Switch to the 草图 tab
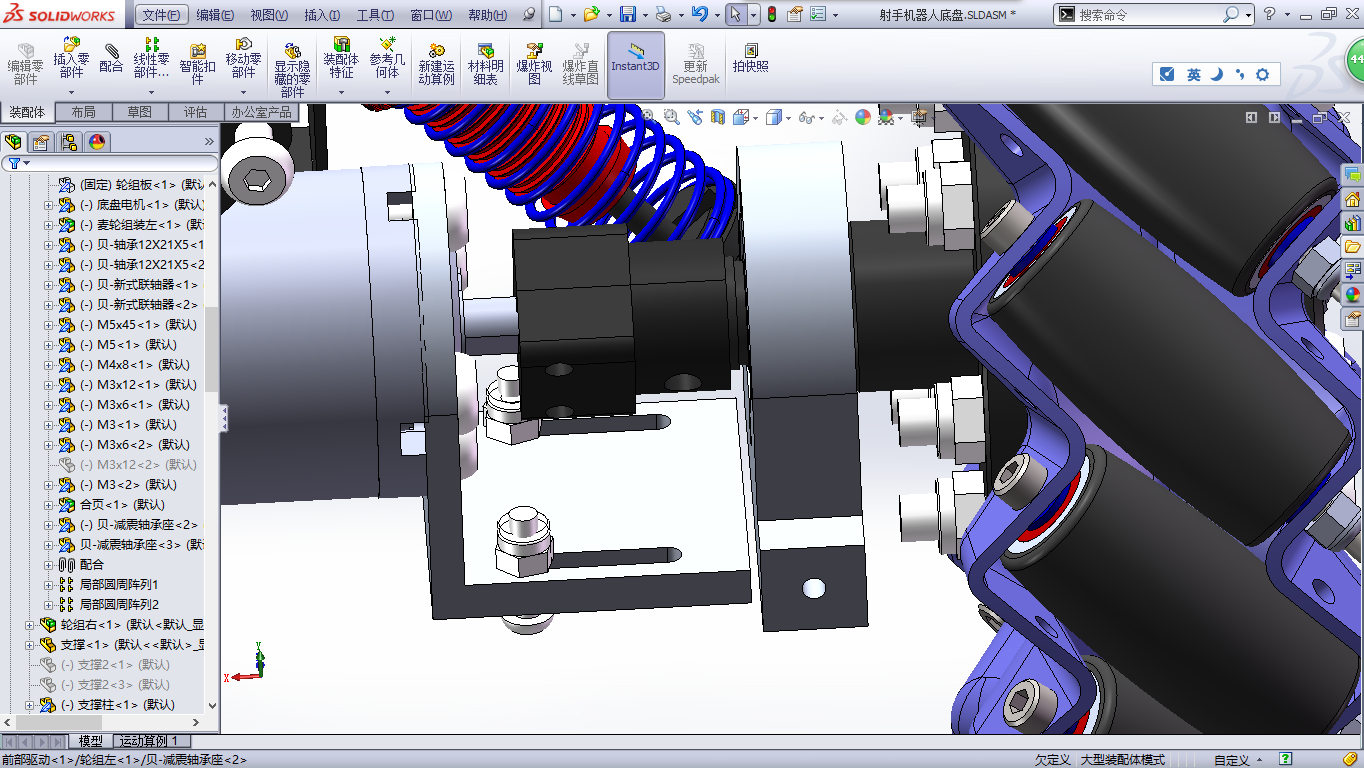Viewport: 1364px width, 768px height. click(x=140, y=112)
